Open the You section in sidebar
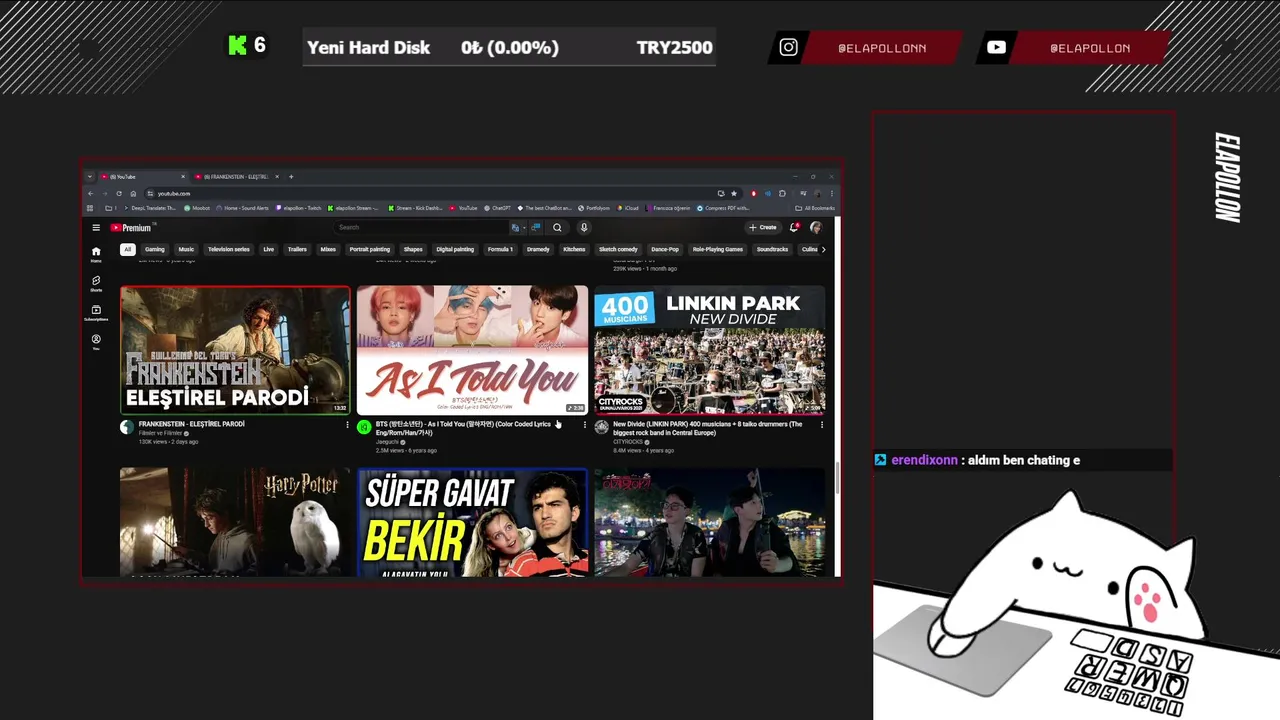Viewport: 1280px width, 720px height. 96,342
